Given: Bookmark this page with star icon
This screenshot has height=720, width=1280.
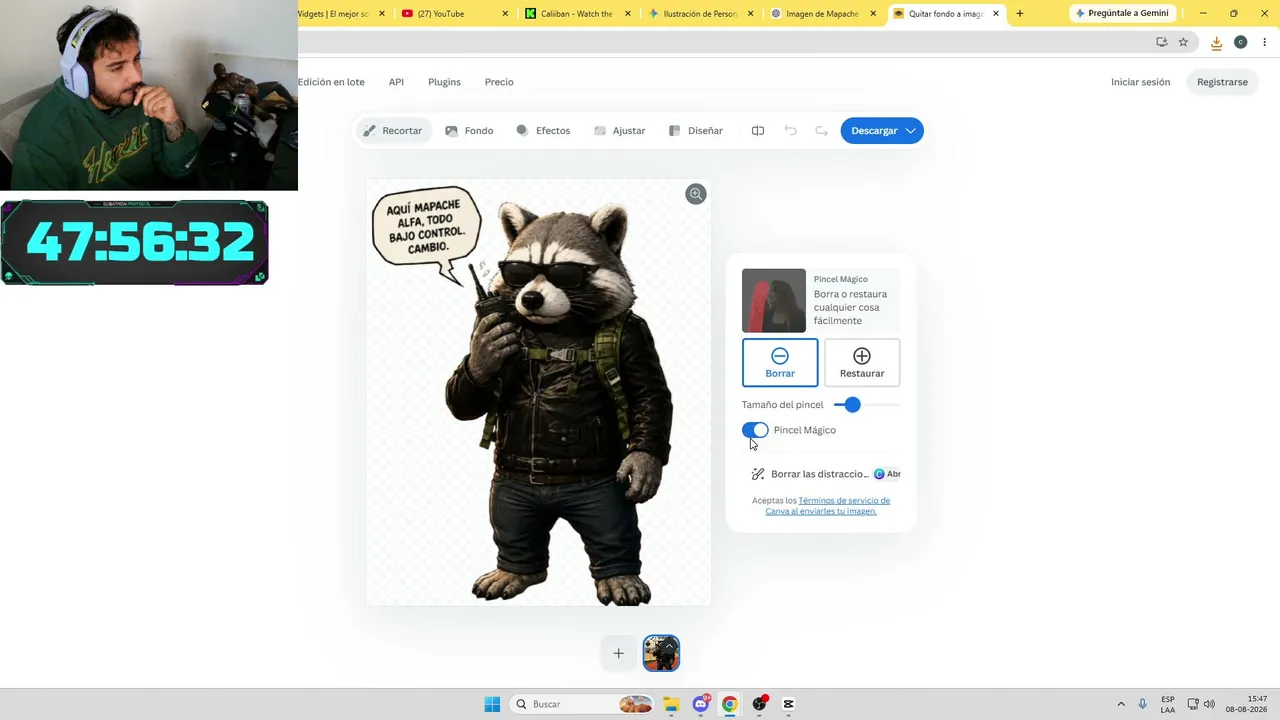Looking at the screenshot, I should [1183, 42].
